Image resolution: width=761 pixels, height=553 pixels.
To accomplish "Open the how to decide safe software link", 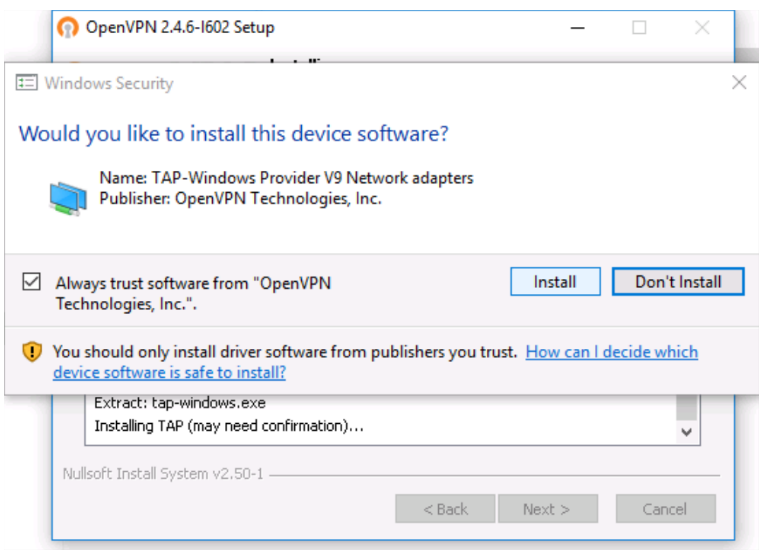I will pos(611,352).
